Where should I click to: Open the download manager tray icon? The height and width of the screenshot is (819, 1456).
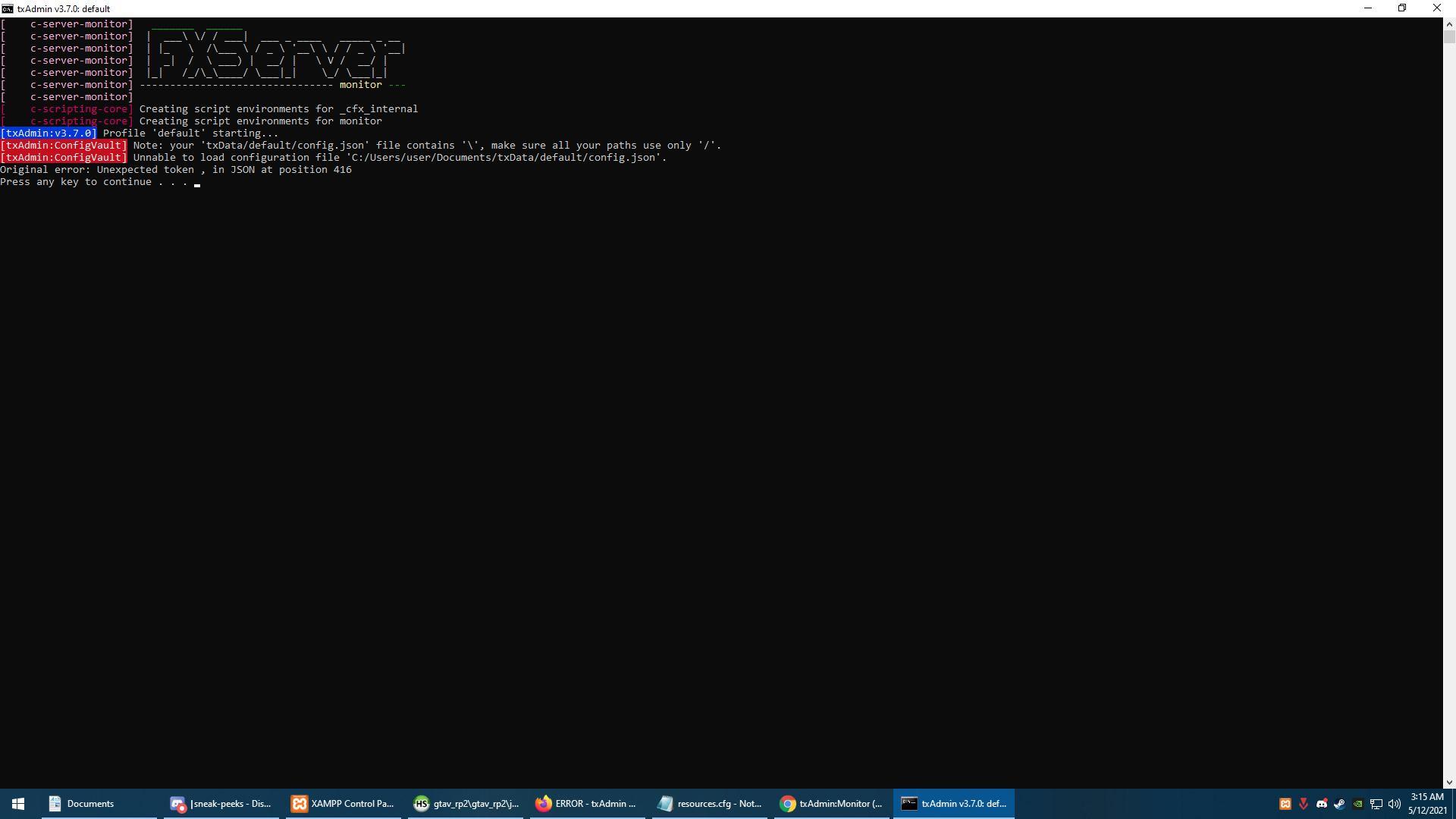click(1304, 804)
